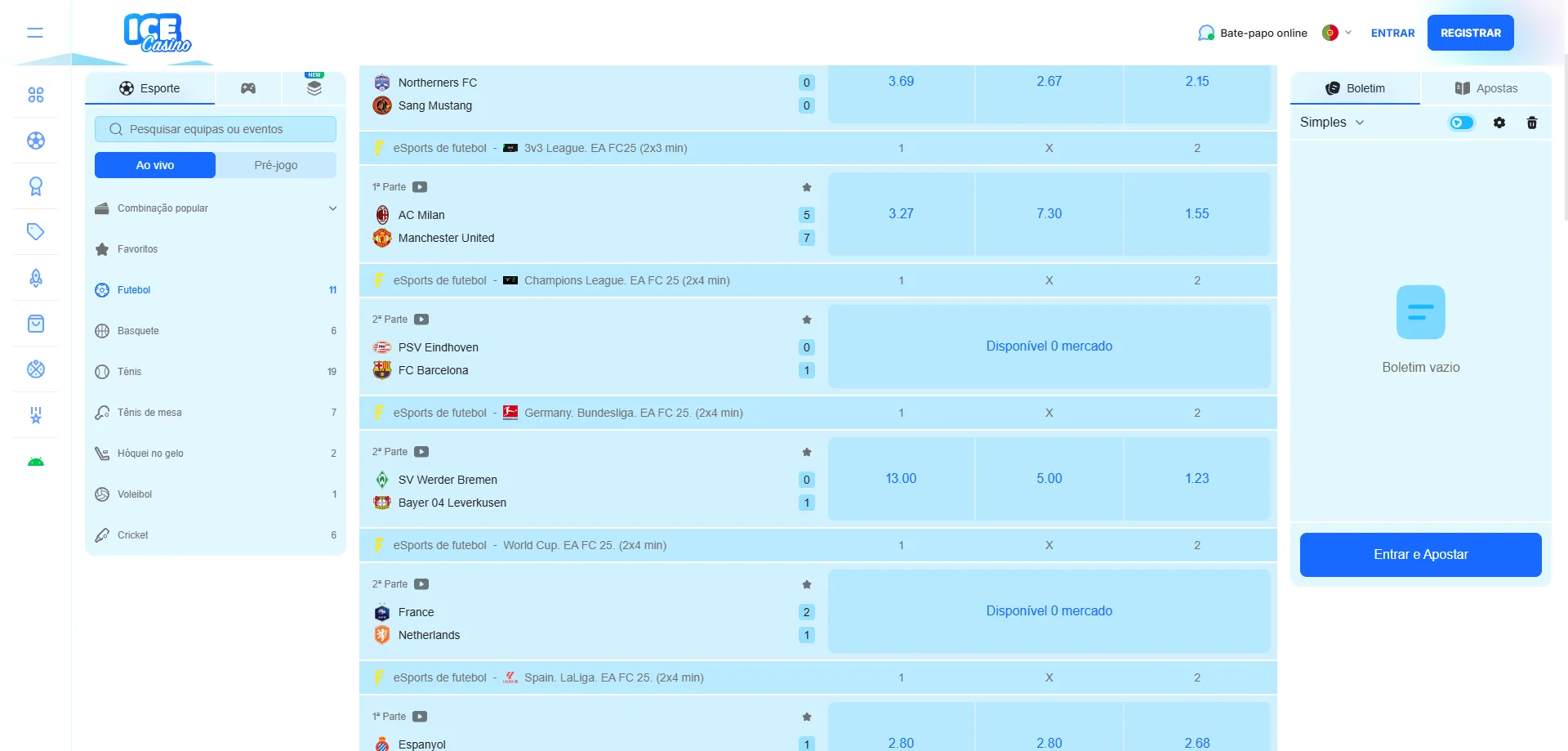This screenshot has height=751, width=1568.
Task: Click the sidebar medal stars icon
Action: (36, 415)
